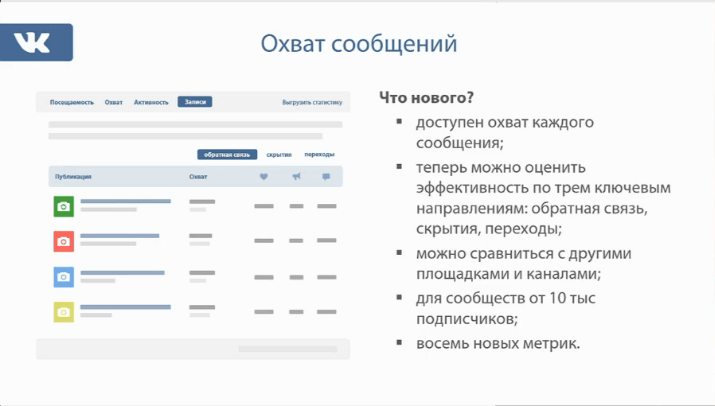This screenshot has width=715, height=406.
Task: Click the green camera post icon
Action: click(63, 206)
